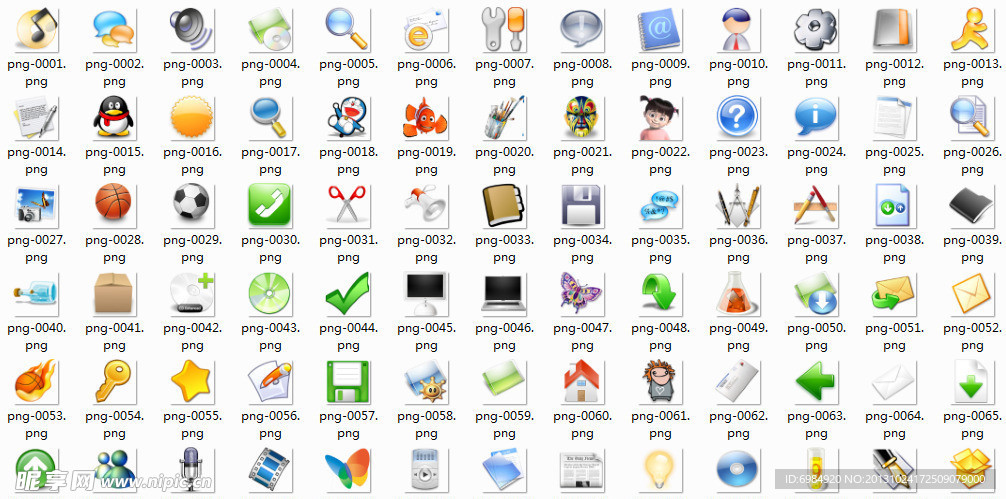1006x499 pixels.
Task: Select the green floppy disk icon png-0057
Action: click(x=348, y=381)
